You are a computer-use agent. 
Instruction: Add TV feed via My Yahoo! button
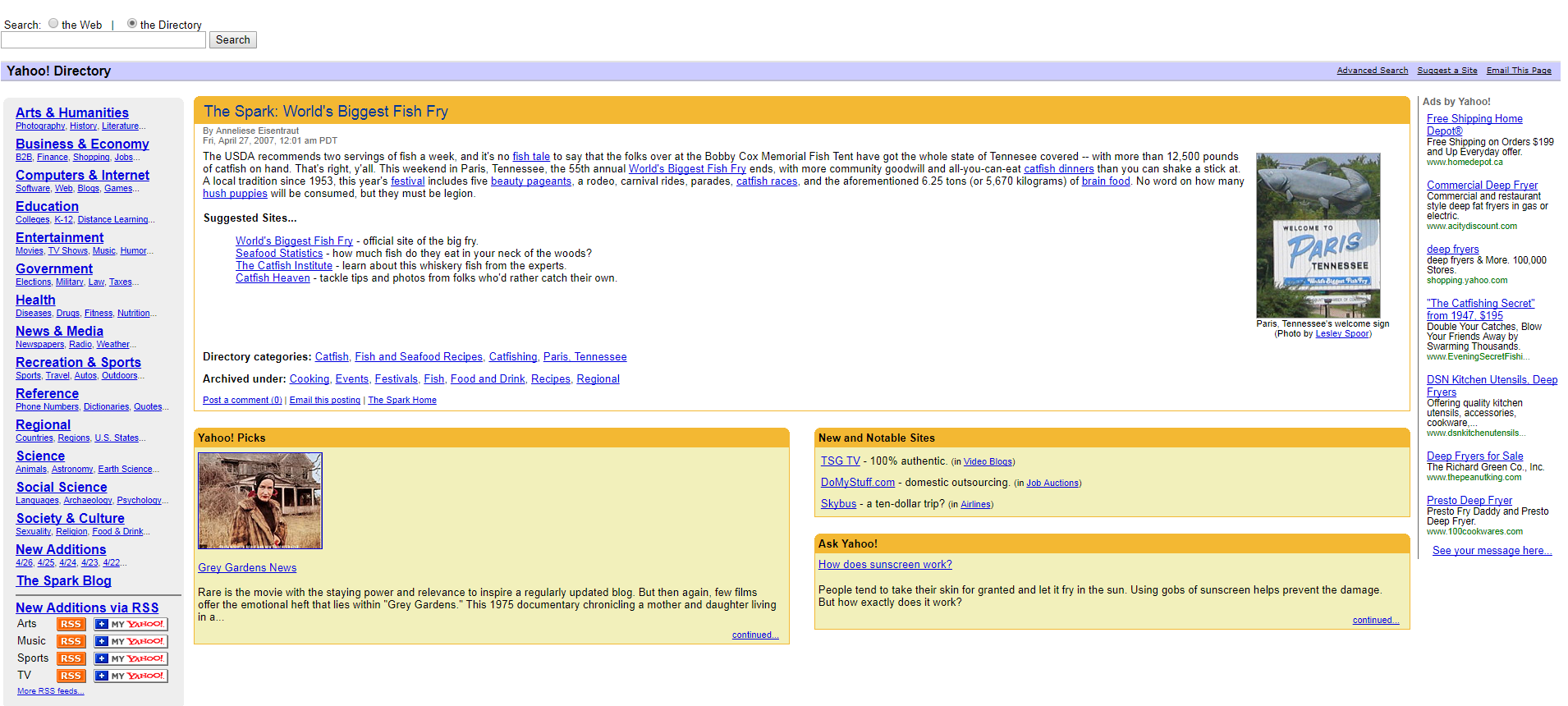(x=131, y=676)
